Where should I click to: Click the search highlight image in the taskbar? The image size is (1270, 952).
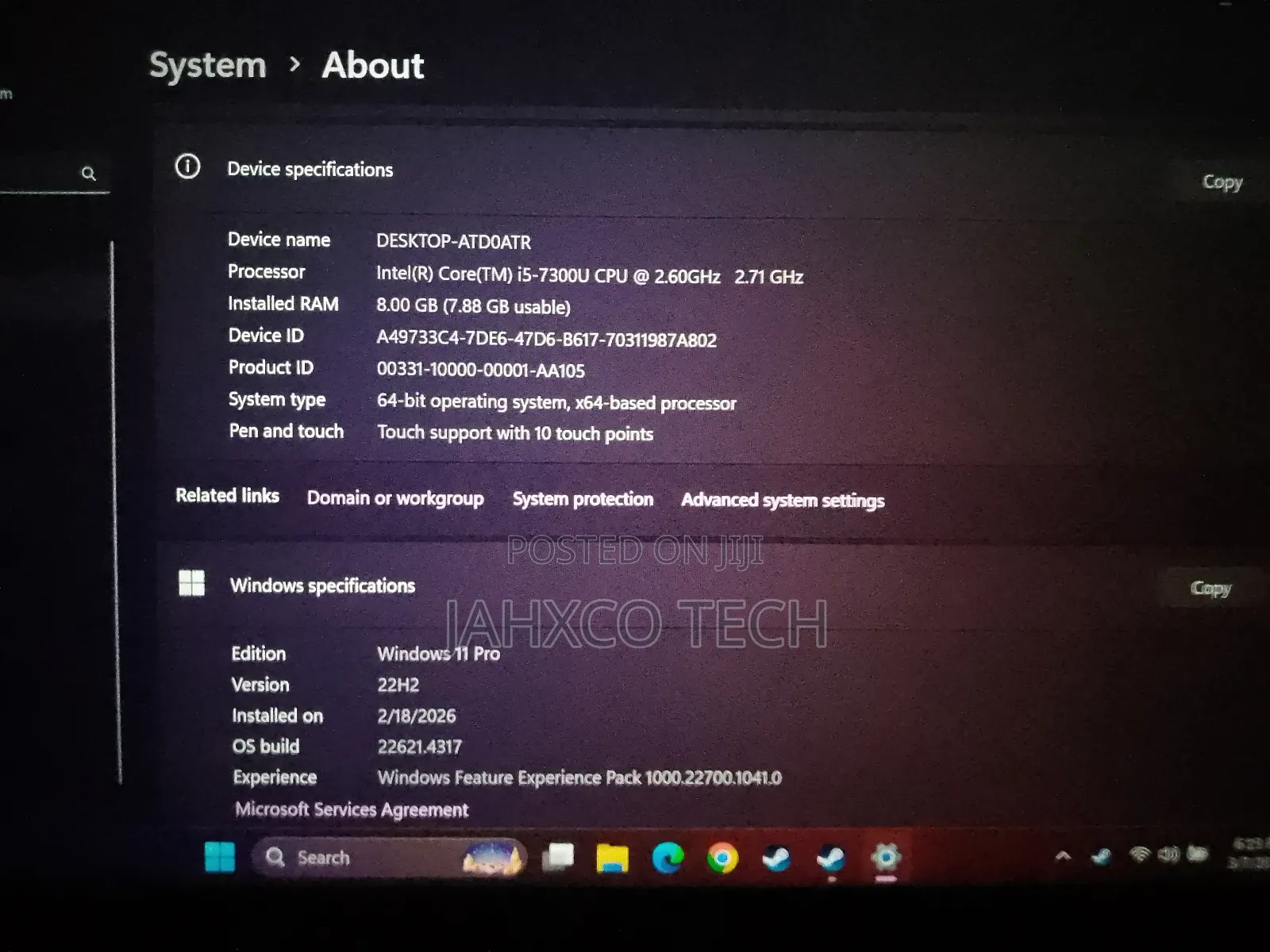pyautogui.click(x=494, y=858)
